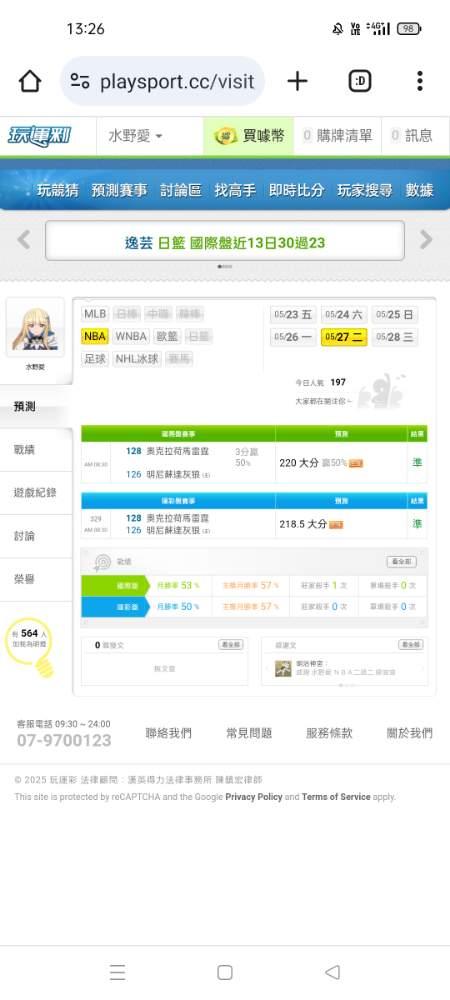450x1000 pixels.
Task: Click the playsport site logo
Action: (40, 136)
